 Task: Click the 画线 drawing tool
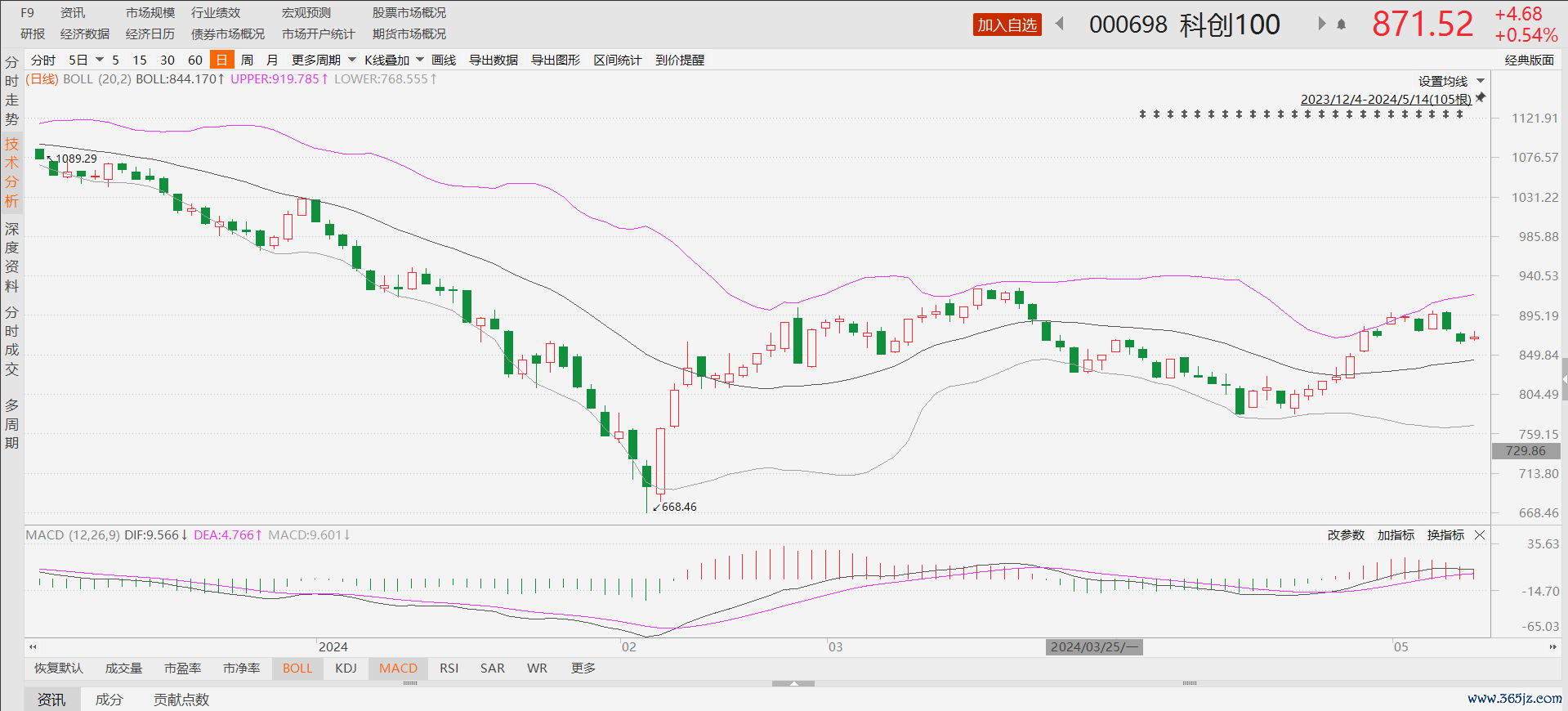point(444,60)
